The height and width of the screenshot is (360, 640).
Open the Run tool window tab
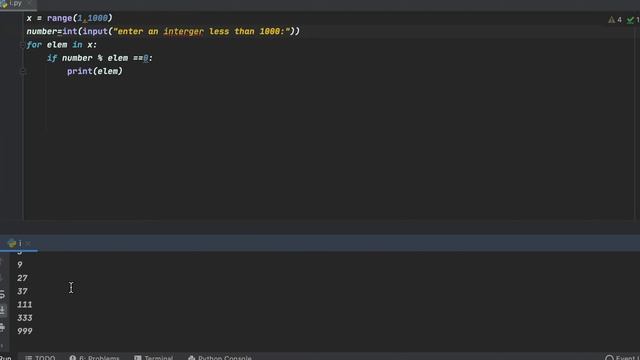pos(6,357)
